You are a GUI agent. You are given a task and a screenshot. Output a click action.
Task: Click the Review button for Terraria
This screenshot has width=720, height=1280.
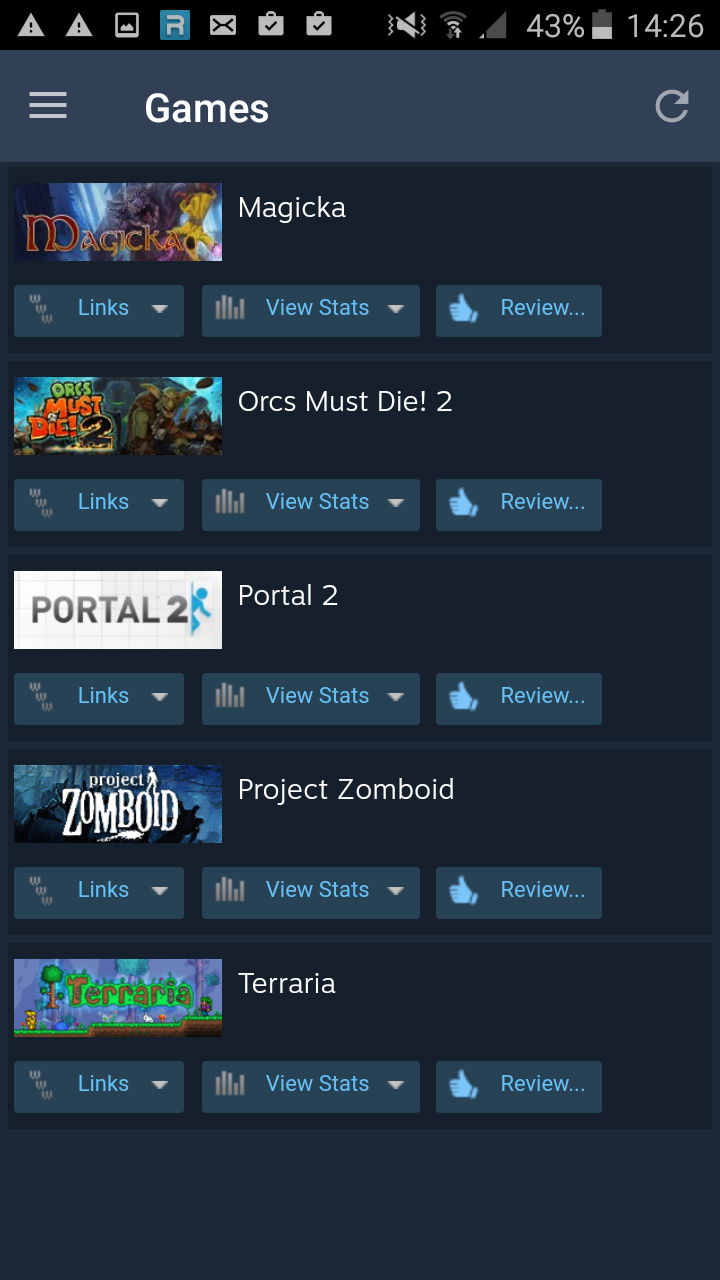point(519,1086)
